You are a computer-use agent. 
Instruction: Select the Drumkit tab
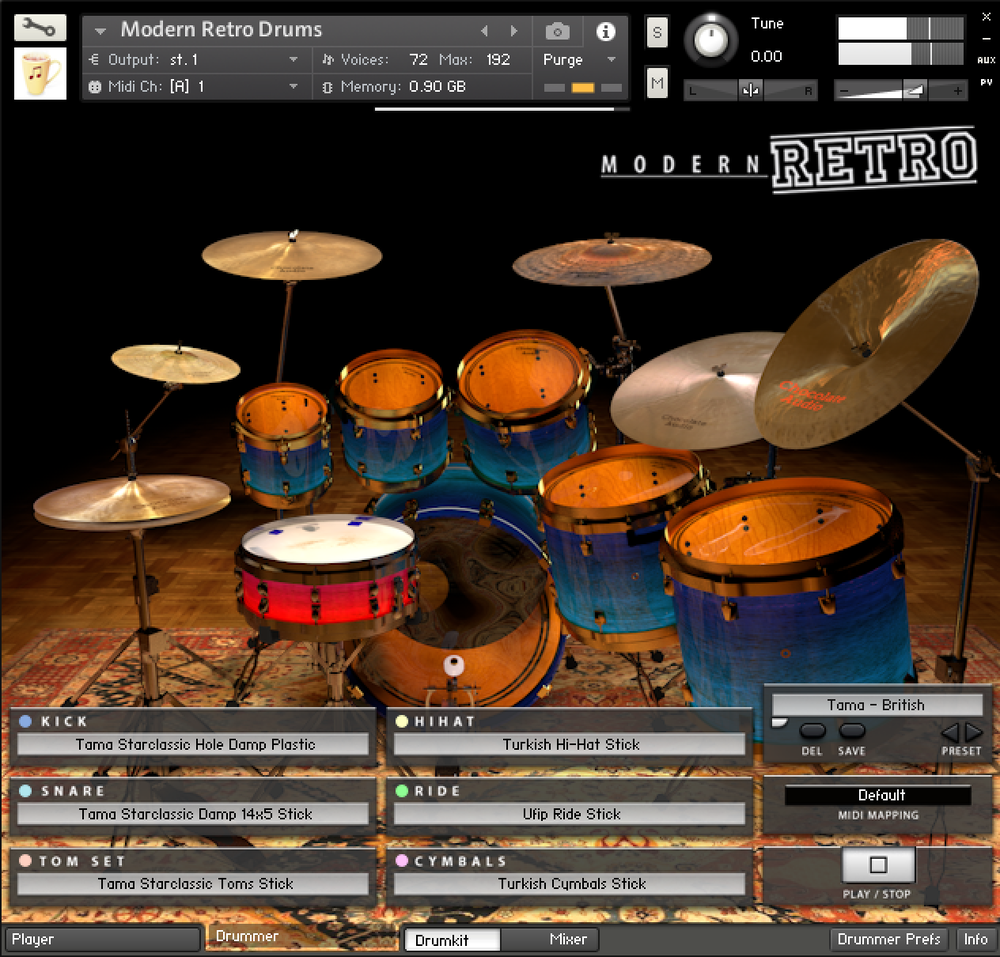[452, 940]
